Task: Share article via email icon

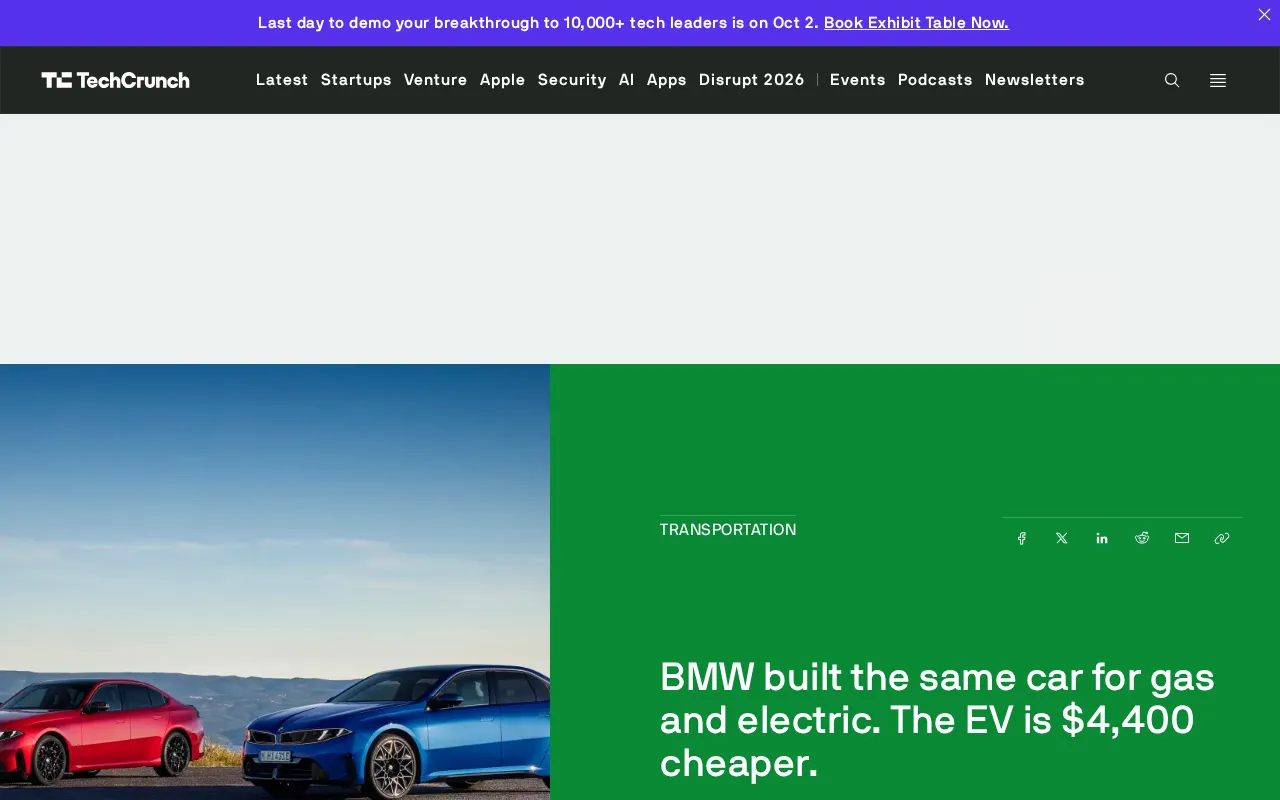Action: tap(1182, 538)
